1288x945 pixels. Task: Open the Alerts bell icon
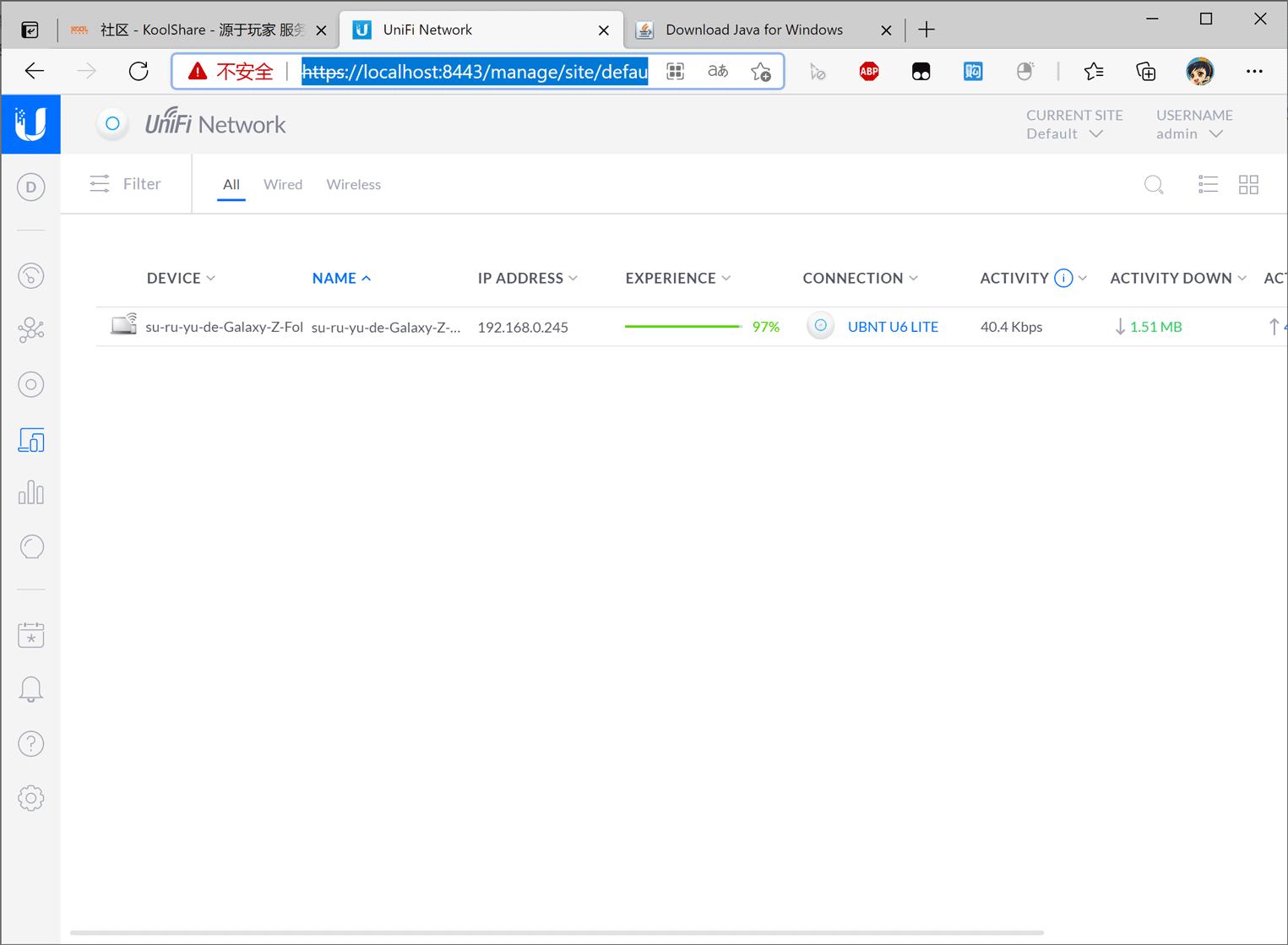[31, 689]
